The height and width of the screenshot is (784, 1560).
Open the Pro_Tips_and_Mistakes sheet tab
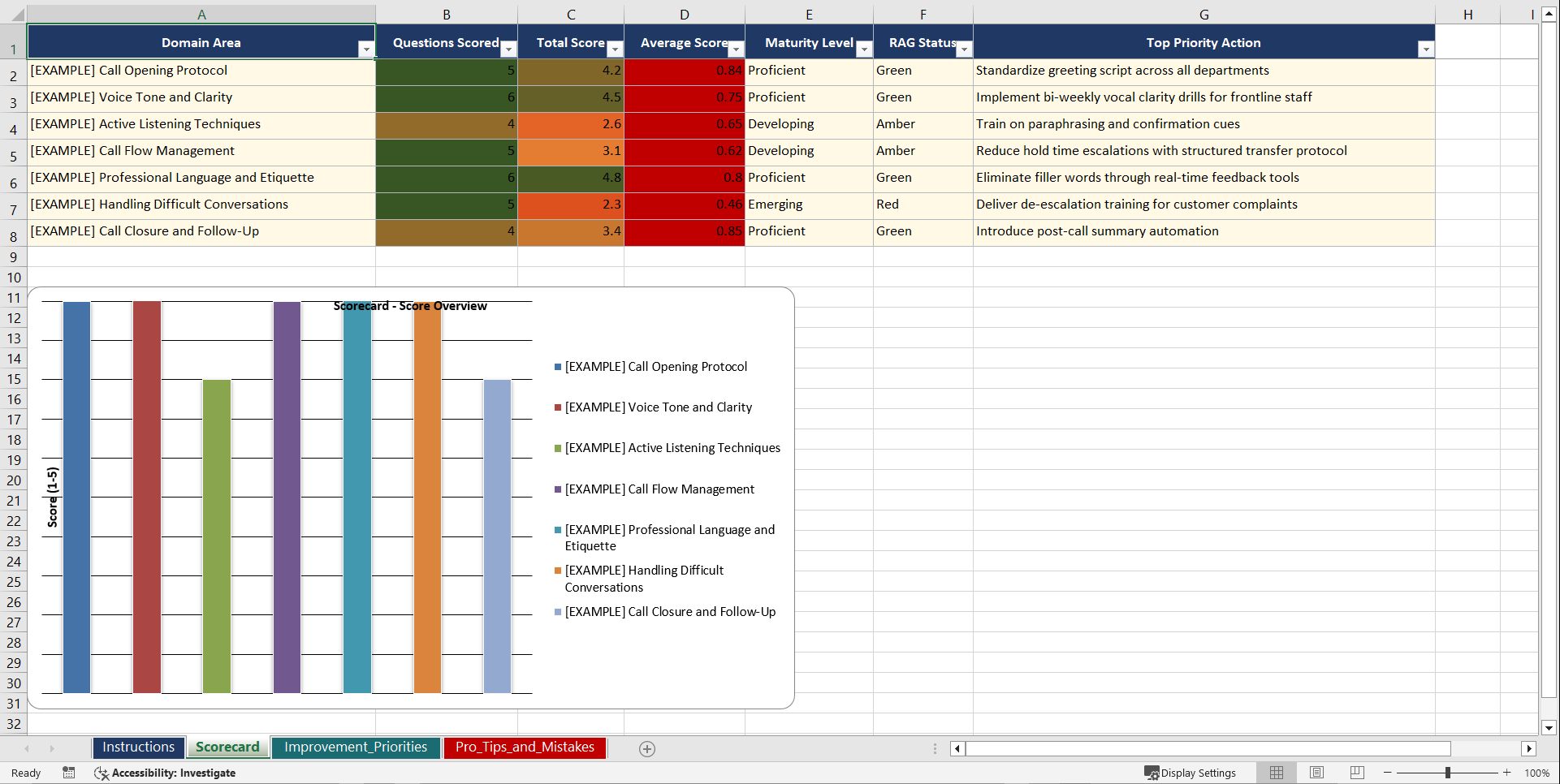coord(525,747)
